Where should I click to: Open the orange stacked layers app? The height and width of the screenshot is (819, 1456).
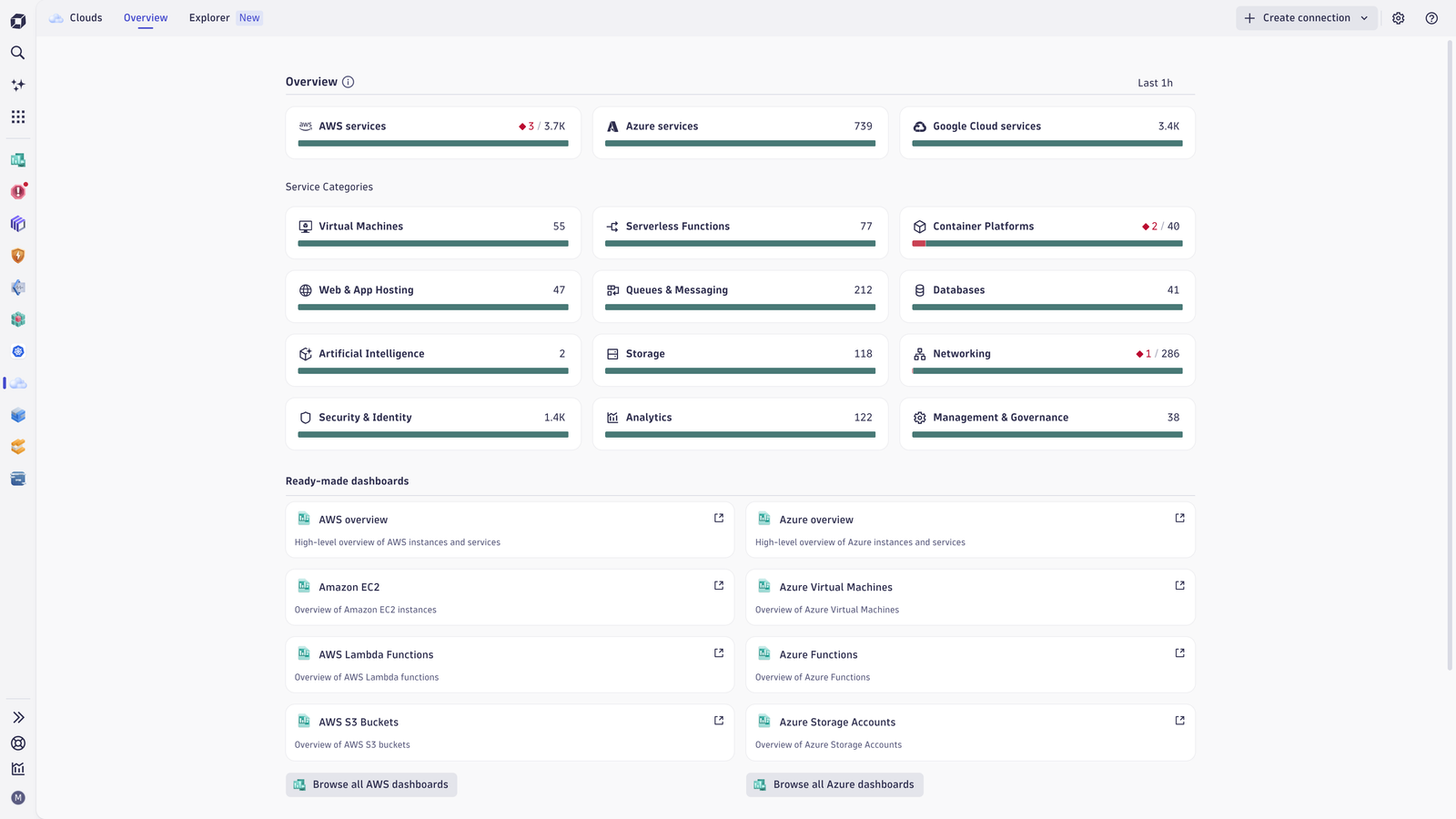tap(18, 447)
